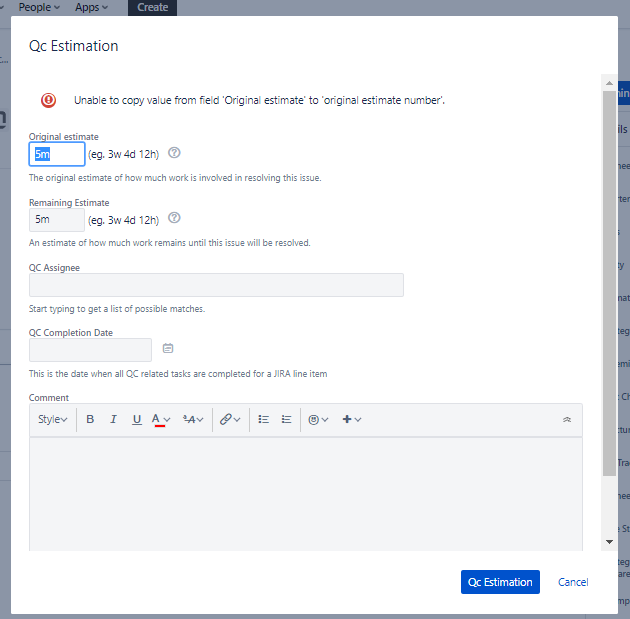This screenshot has height=619, width=630.
Task: Insert a numbered list
Action: tap(286, 419)
